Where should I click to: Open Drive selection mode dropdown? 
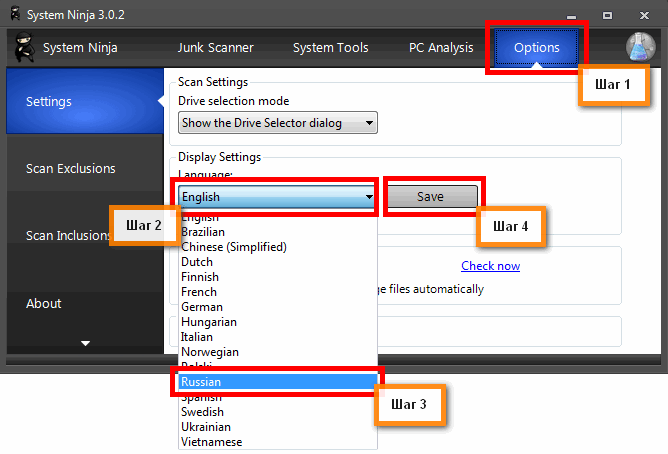278,123
